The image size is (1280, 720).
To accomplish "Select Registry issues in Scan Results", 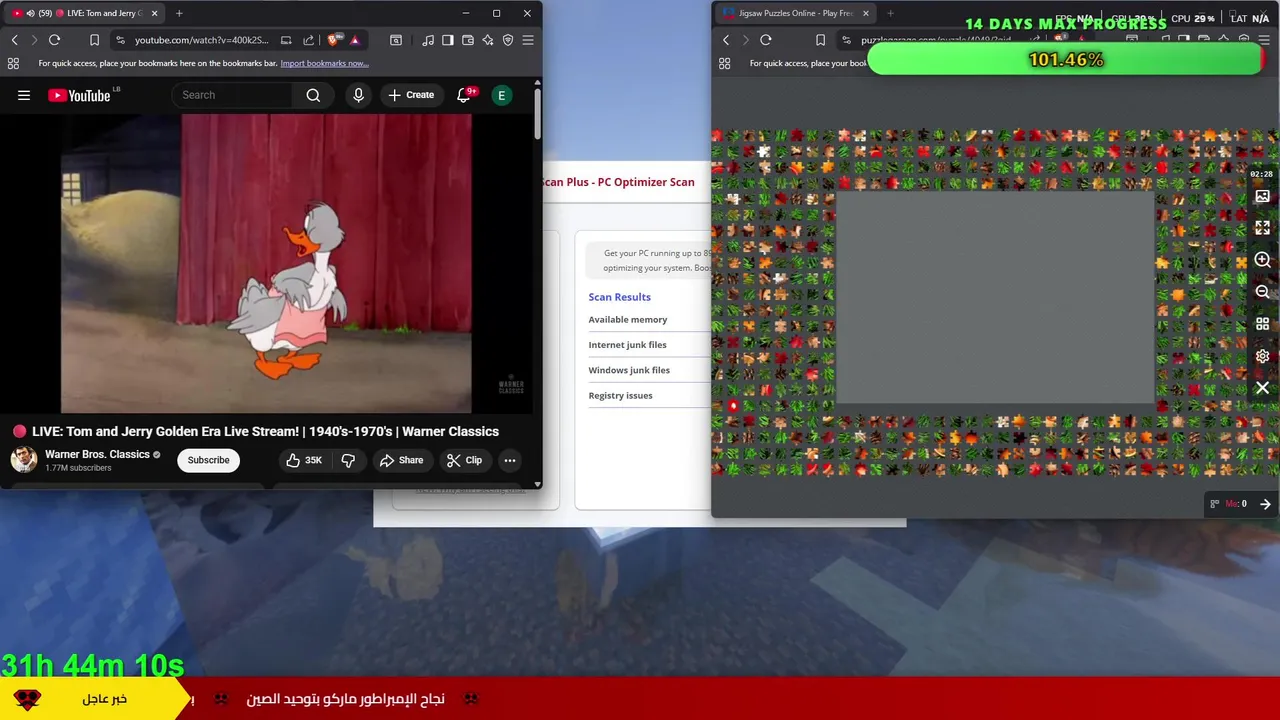I will click(x=620, y=395).
